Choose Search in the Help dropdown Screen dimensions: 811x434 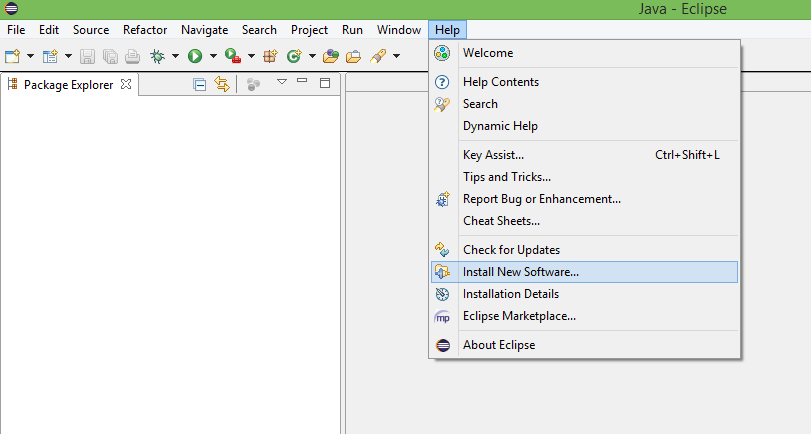pyautogui.click(x=584, y=104)
